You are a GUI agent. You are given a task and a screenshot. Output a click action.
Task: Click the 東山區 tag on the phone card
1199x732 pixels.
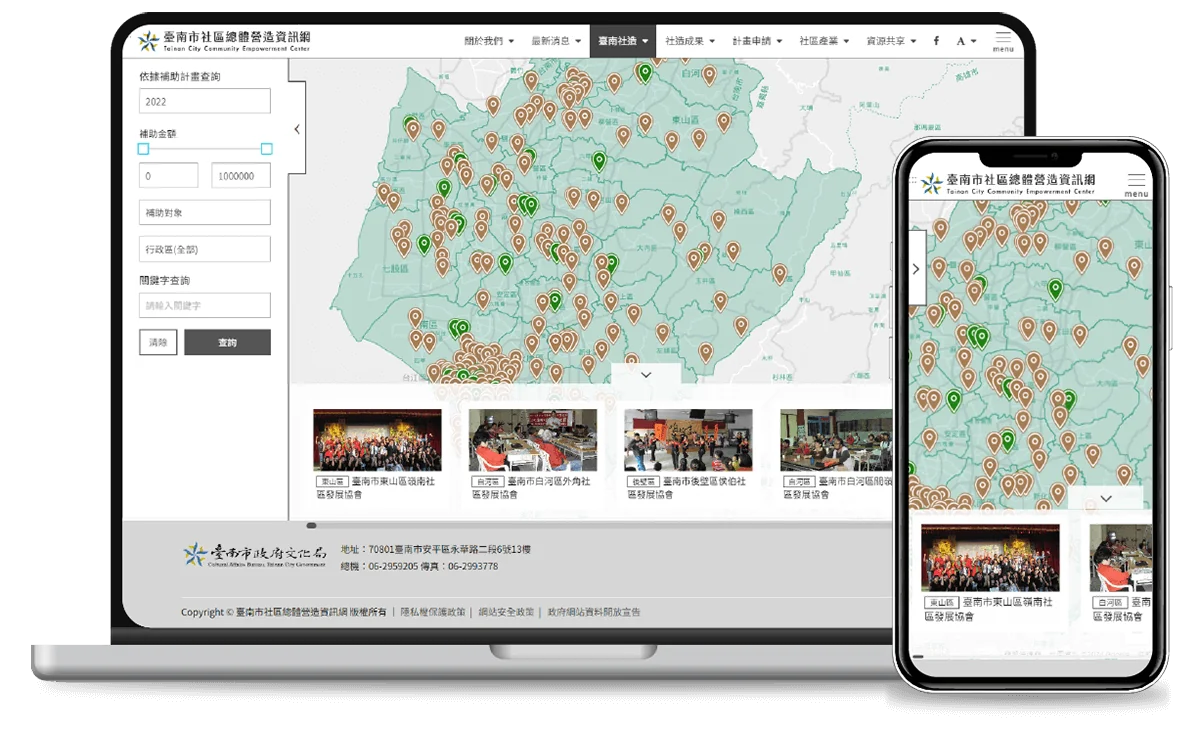941,603
